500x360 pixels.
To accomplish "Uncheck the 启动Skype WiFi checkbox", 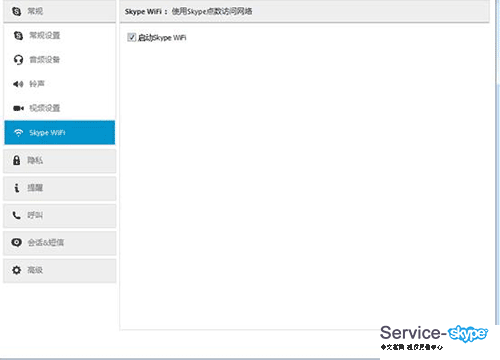I will [131, 37].
